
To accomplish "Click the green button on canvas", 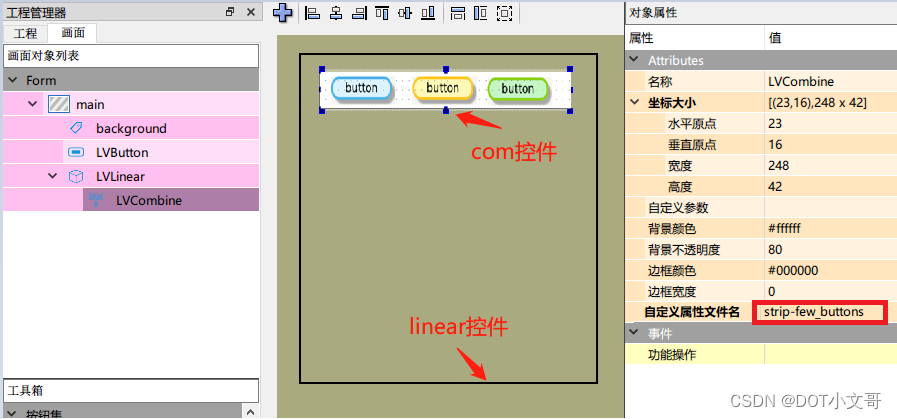I will 518,89.
